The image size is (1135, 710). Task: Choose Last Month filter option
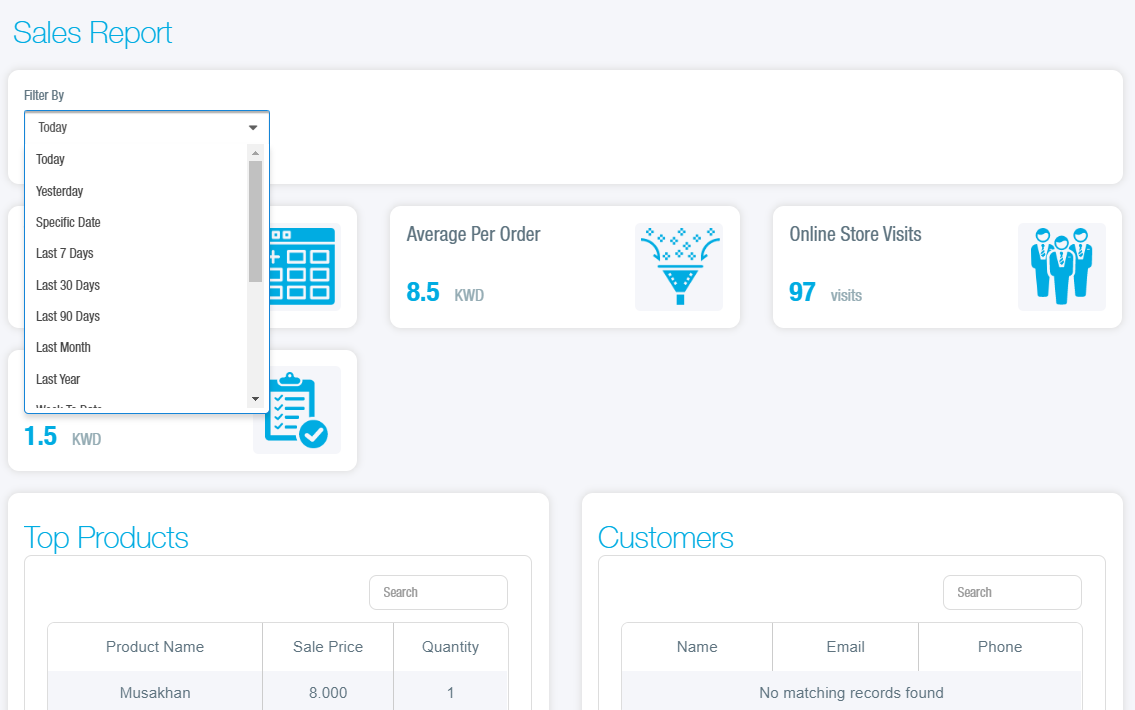(136, 347)
